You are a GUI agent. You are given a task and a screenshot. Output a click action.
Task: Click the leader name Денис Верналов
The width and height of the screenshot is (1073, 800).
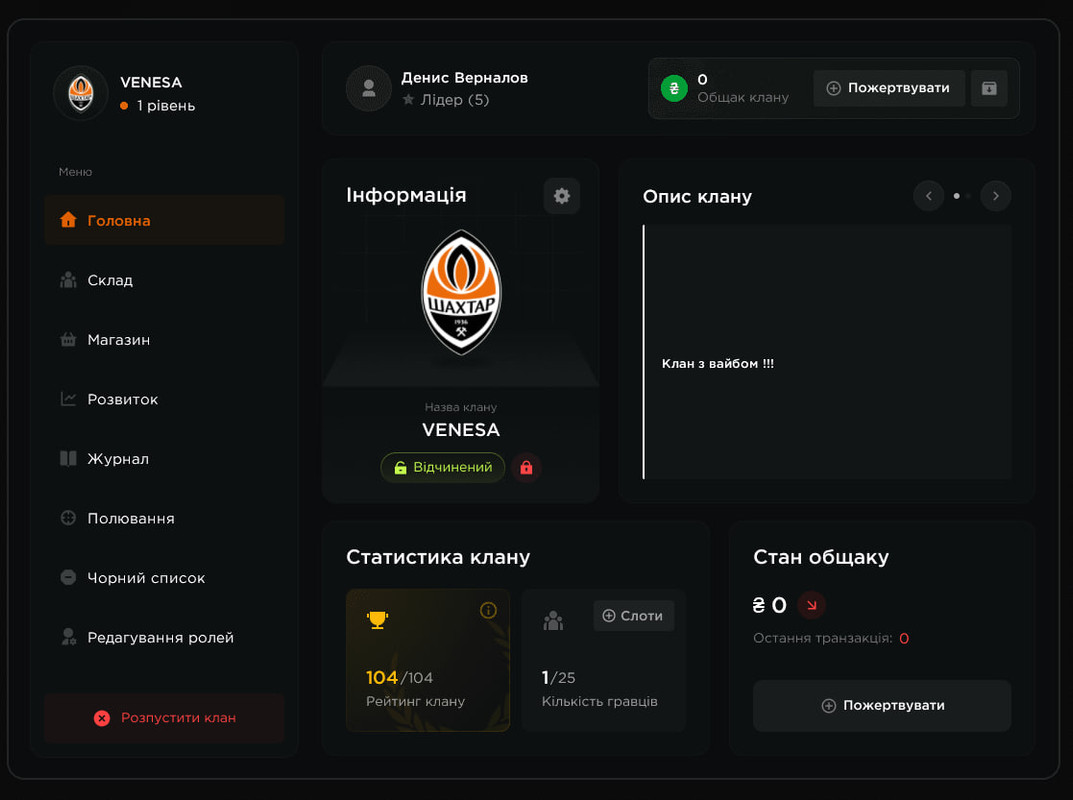click(x=465, y=78)
